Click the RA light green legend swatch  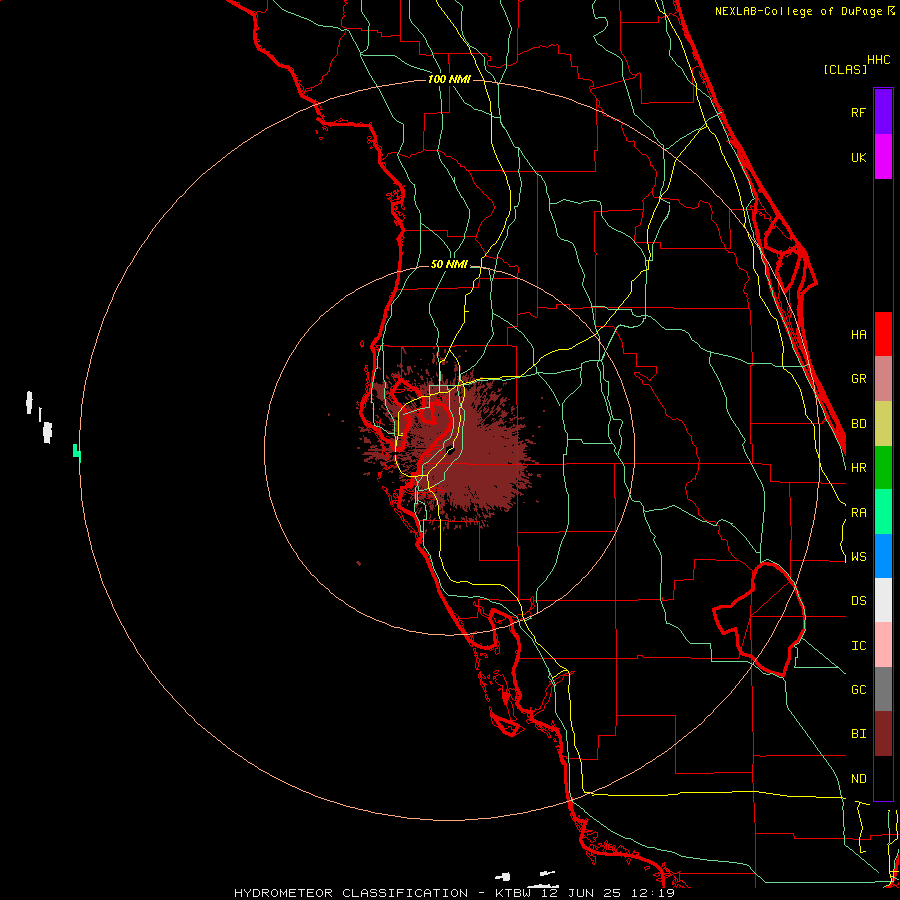click(x=883, y=512)
